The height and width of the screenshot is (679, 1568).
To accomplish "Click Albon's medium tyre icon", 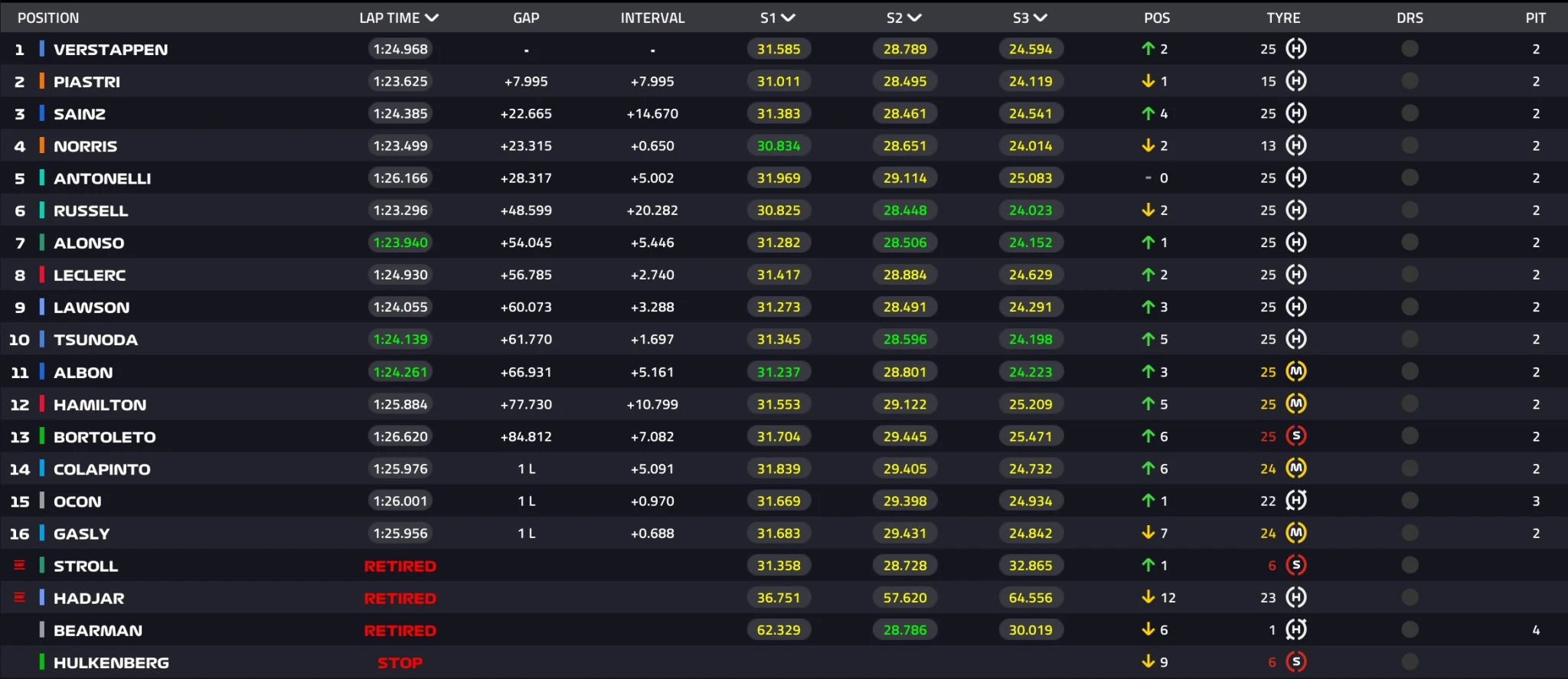I will tap(1295, 372).
